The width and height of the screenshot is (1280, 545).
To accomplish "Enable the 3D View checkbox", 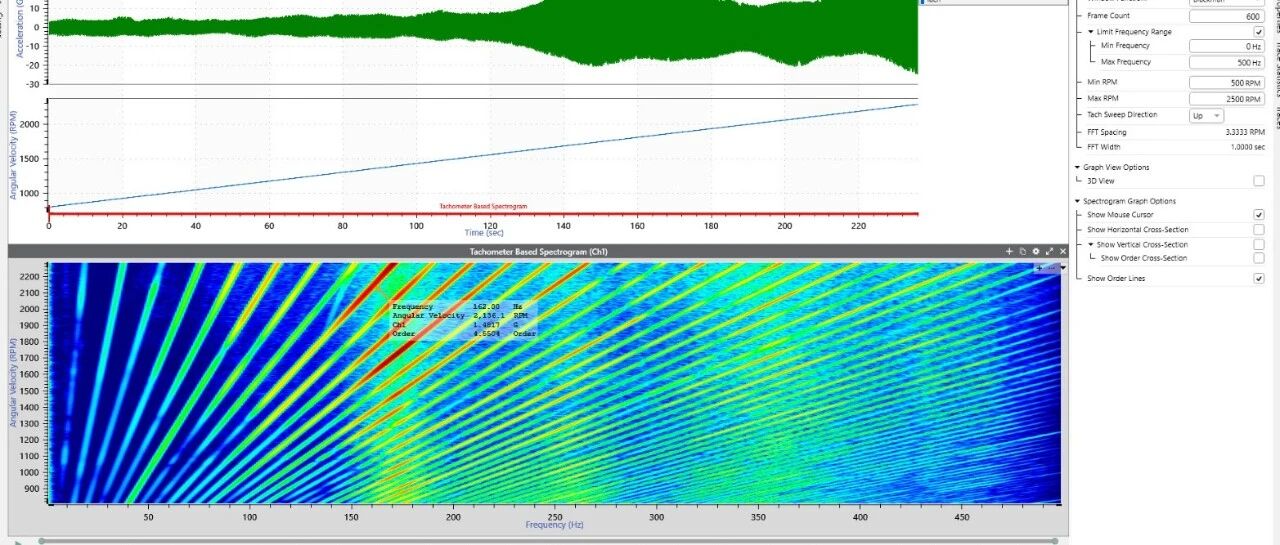I will 1259,181.
